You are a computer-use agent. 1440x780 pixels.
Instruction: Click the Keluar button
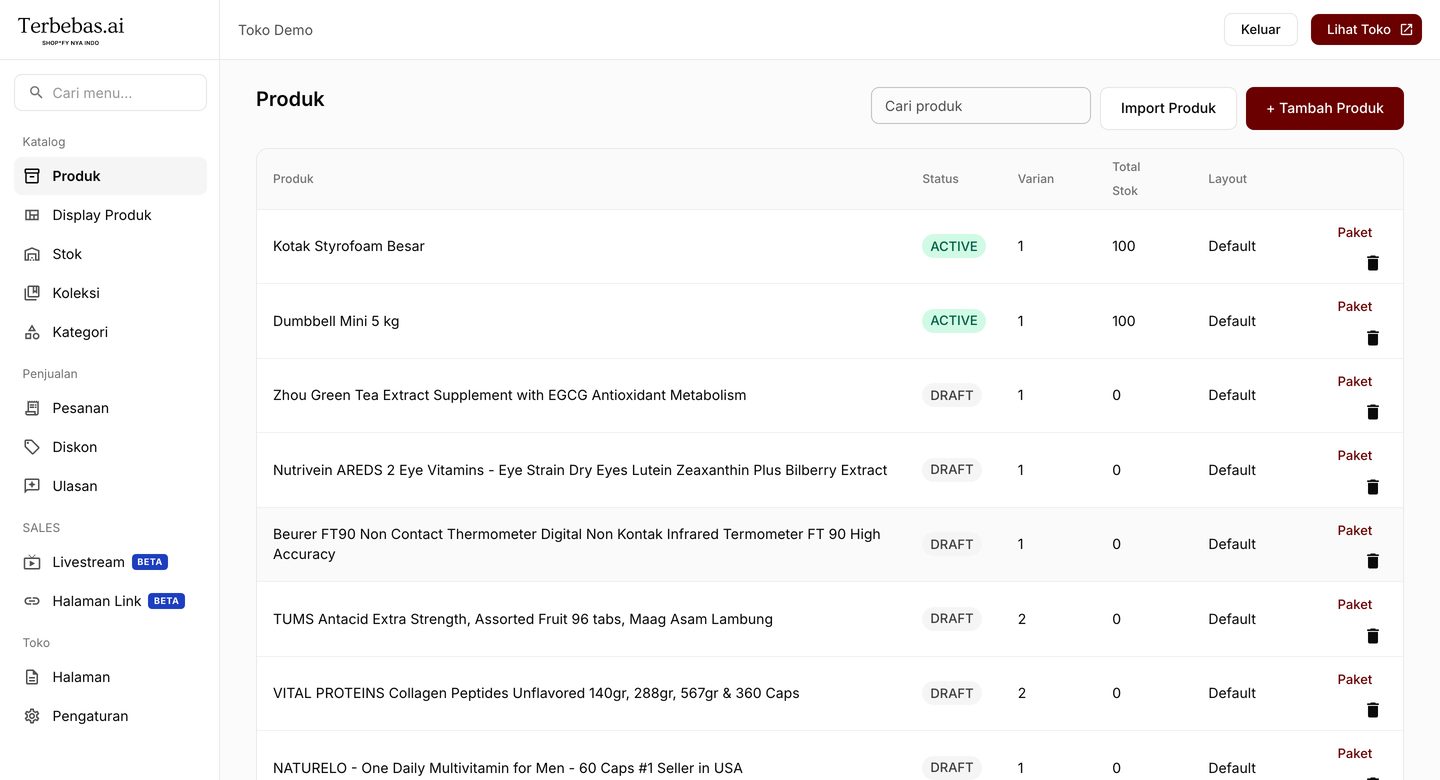1260,30
